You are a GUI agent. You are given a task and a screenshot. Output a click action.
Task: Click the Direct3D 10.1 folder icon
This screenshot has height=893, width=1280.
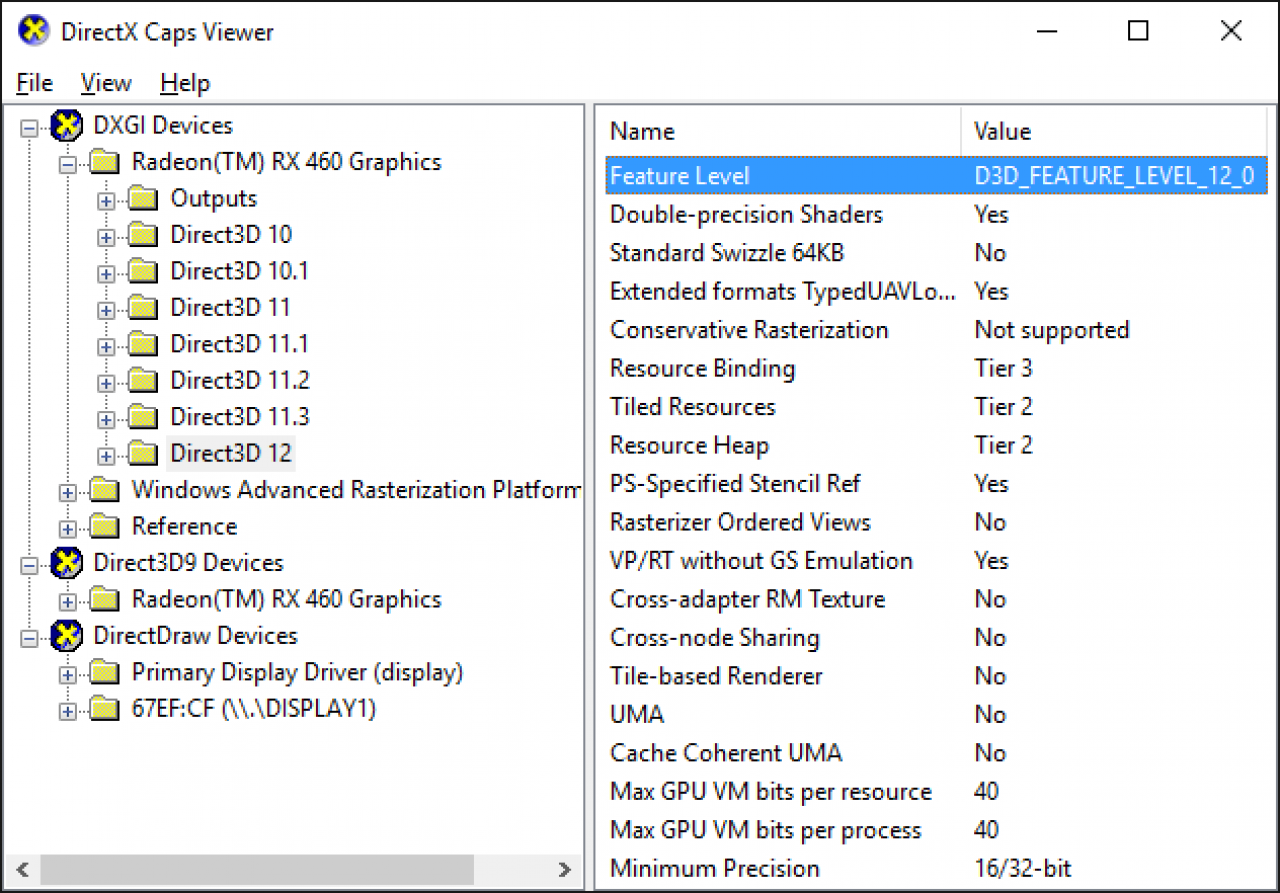tap(143, 272)
